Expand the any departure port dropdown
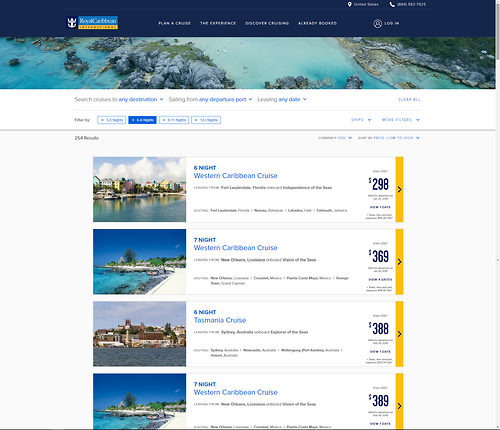The height and width of the screenshot is (430, 500). pyautogui.click(x=226, y=99)
